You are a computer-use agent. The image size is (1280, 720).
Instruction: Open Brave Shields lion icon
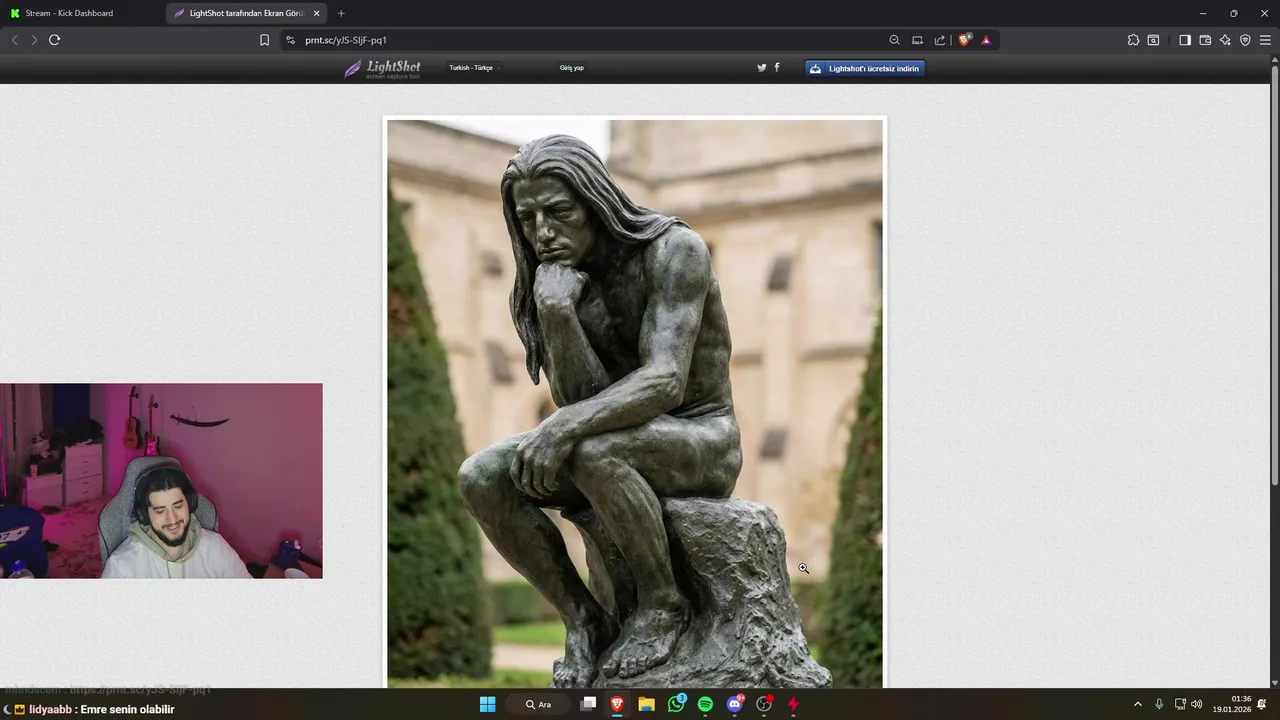tap(964, 40)
